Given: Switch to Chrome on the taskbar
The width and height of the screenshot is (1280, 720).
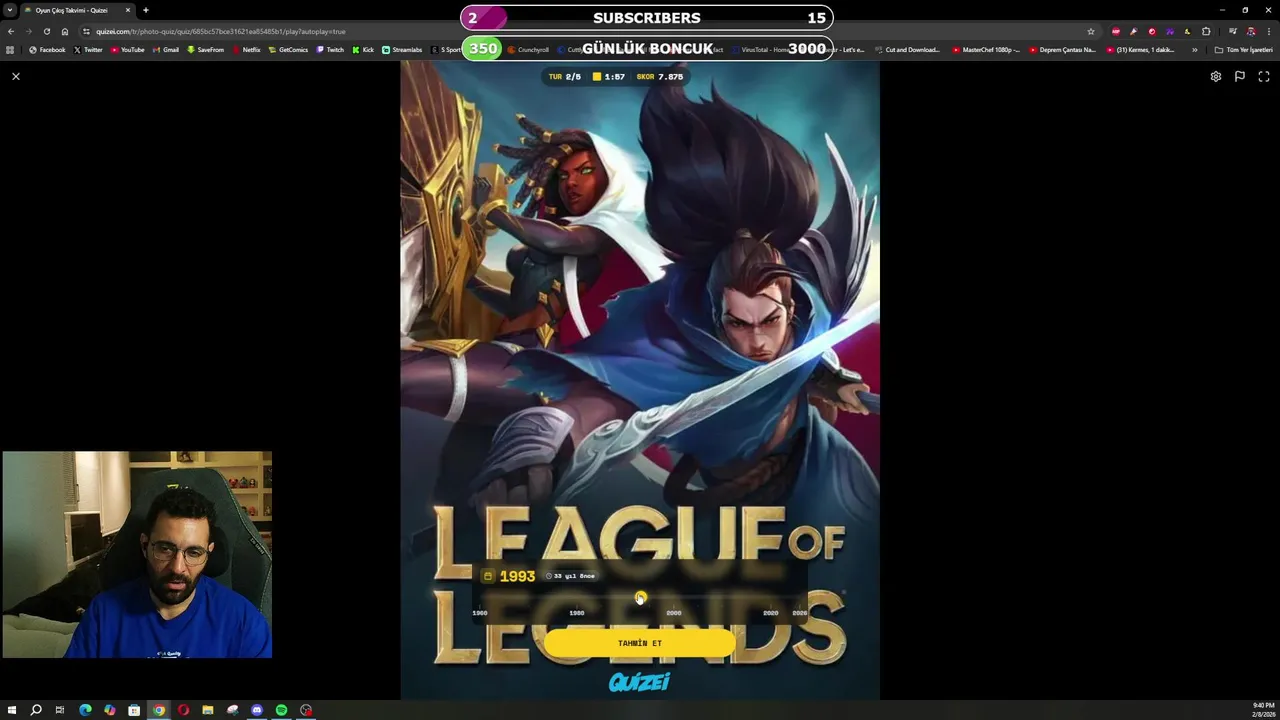Looking at the screenshot, I should click(x=158, y=710).
